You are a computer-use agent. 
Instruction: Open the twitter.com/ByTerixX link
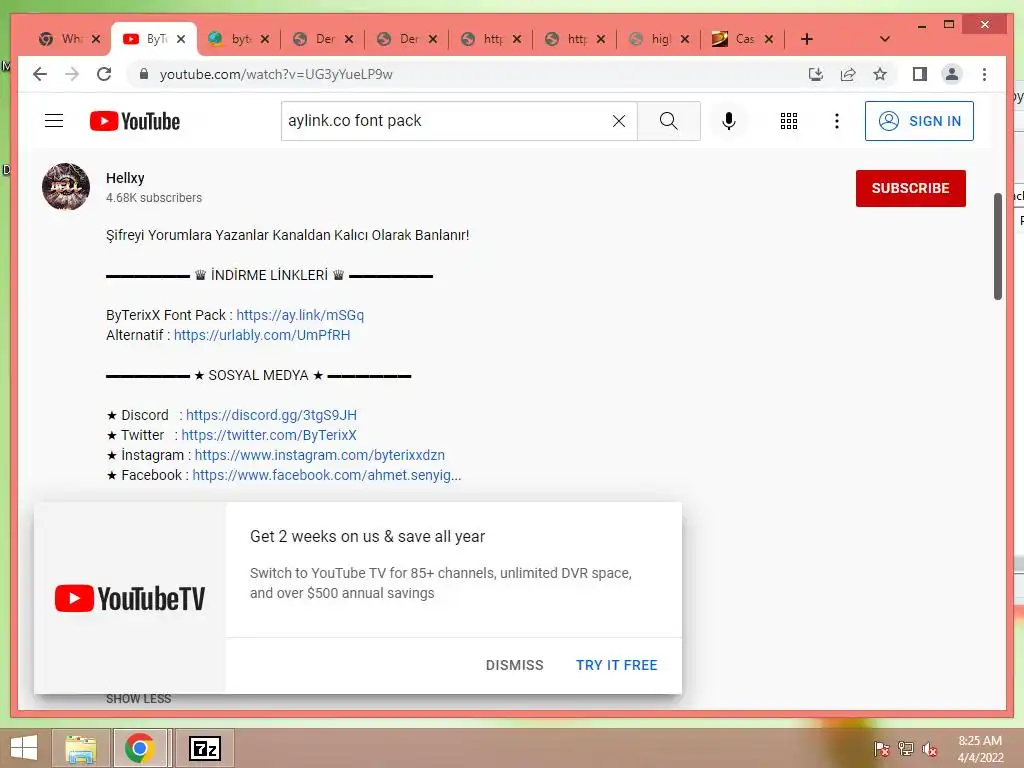click(x=269, y=435)
